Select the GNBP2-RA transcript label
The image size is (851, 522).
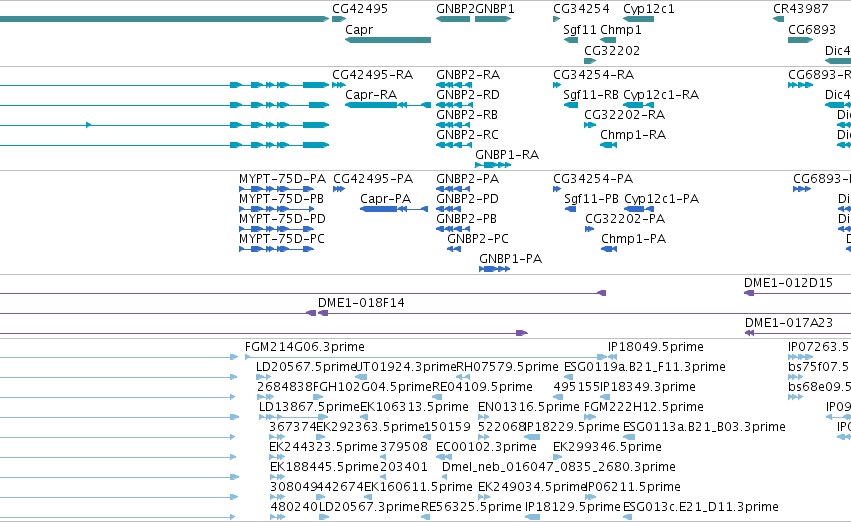point(468,74)
